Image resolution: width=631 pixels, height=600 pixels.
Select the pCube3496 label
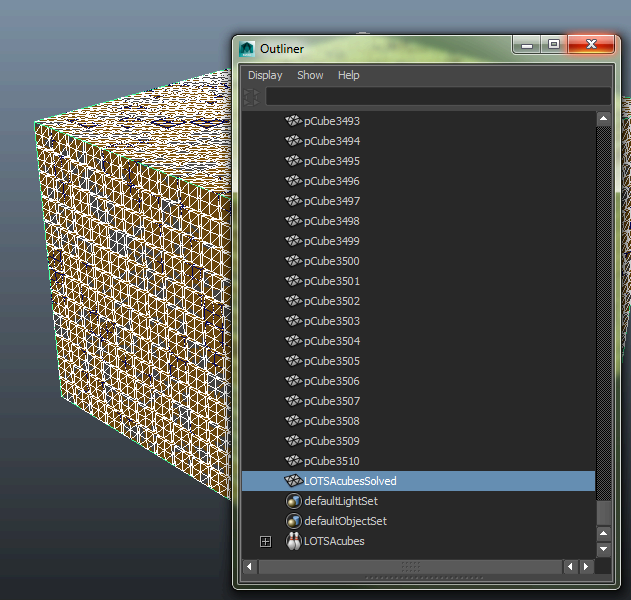tap(332, 181)
